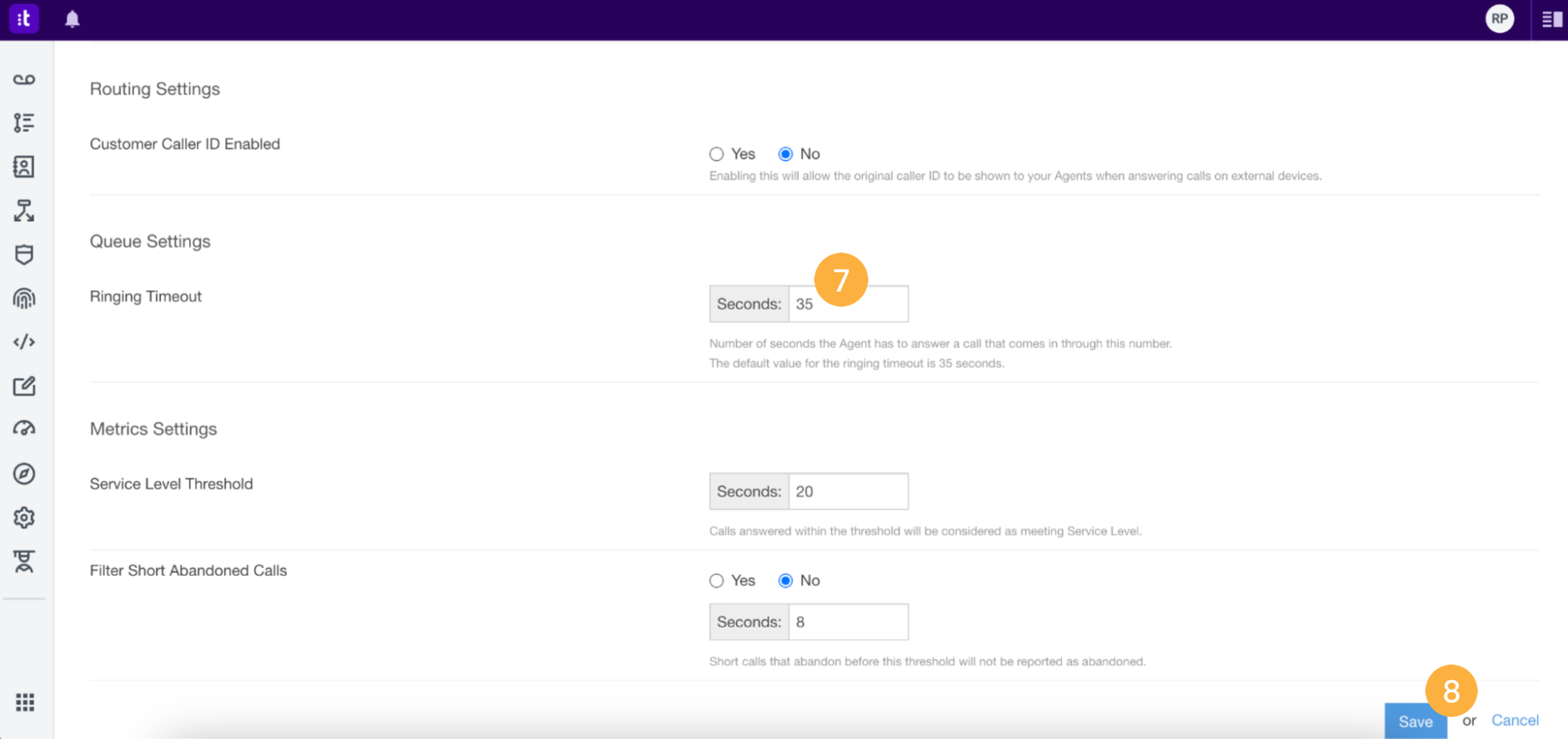1568x739 pixels.
Task: Open the RP user avatar menu
Action: [1499, 19]
